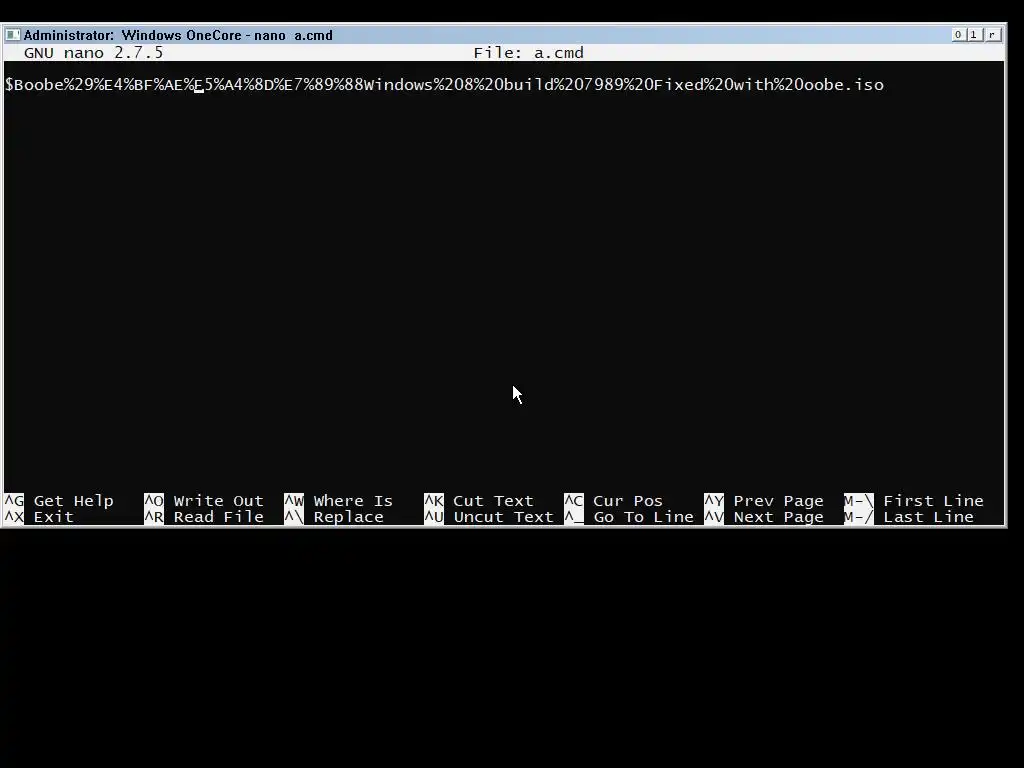Open the console window system menu icon
1024x768 pixels.
(12, 35)
